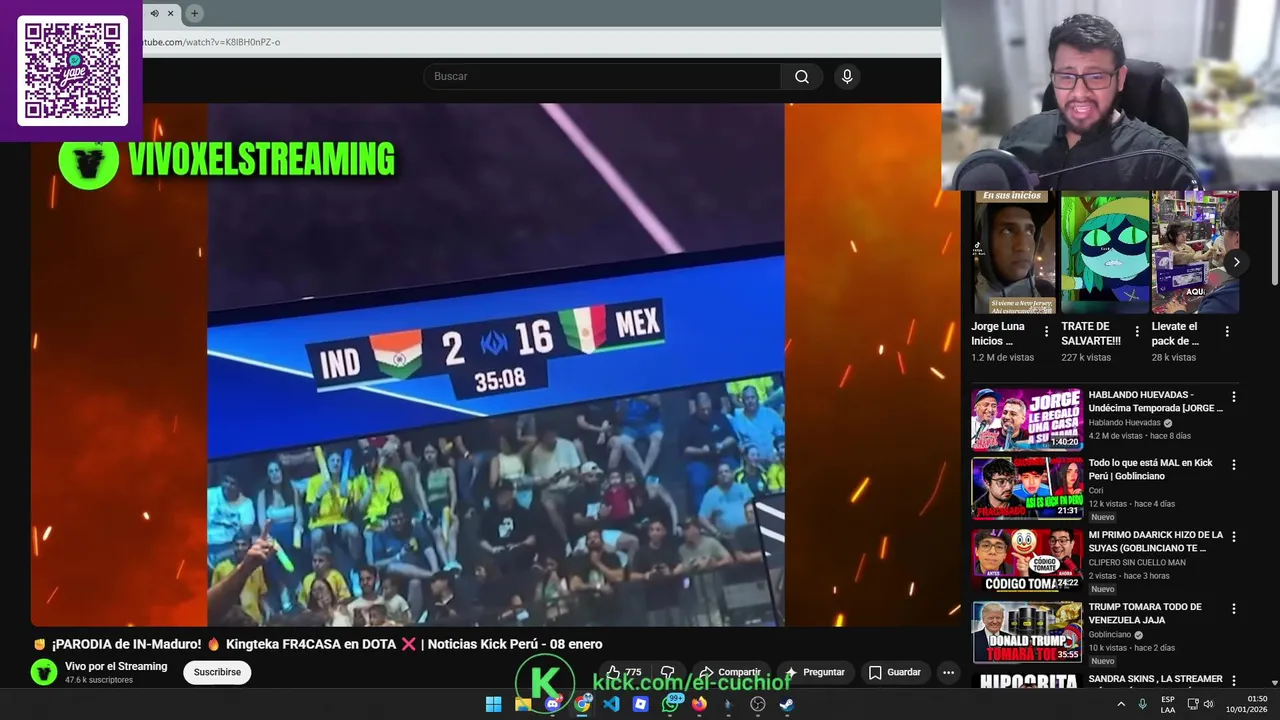Open options menu for TRATE DE SALVARTE short
Screen dimensions: 1280x720
click(1137, 331)
